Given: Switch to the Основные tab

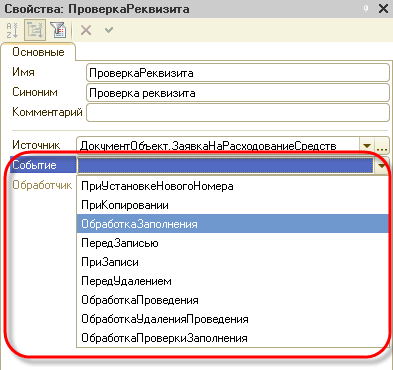Looking at the screenshot, I should (x=38, y=52).
